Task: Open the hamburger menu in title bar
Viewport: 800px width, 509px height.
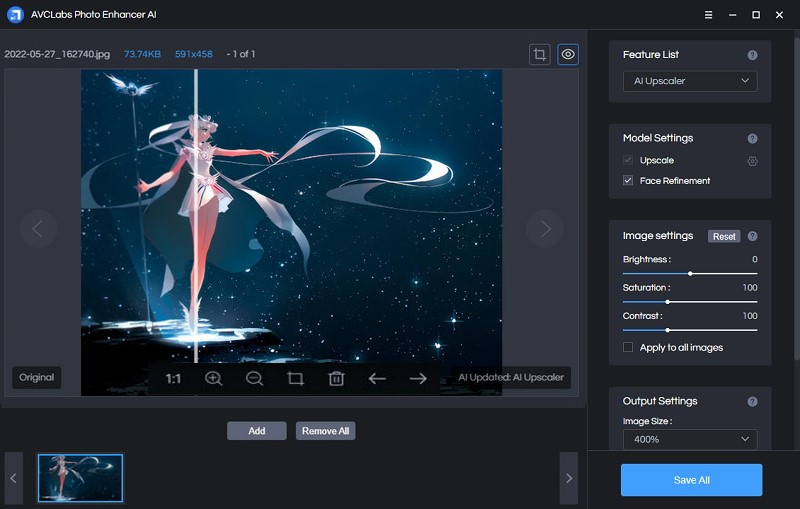Action: (708, 15)
